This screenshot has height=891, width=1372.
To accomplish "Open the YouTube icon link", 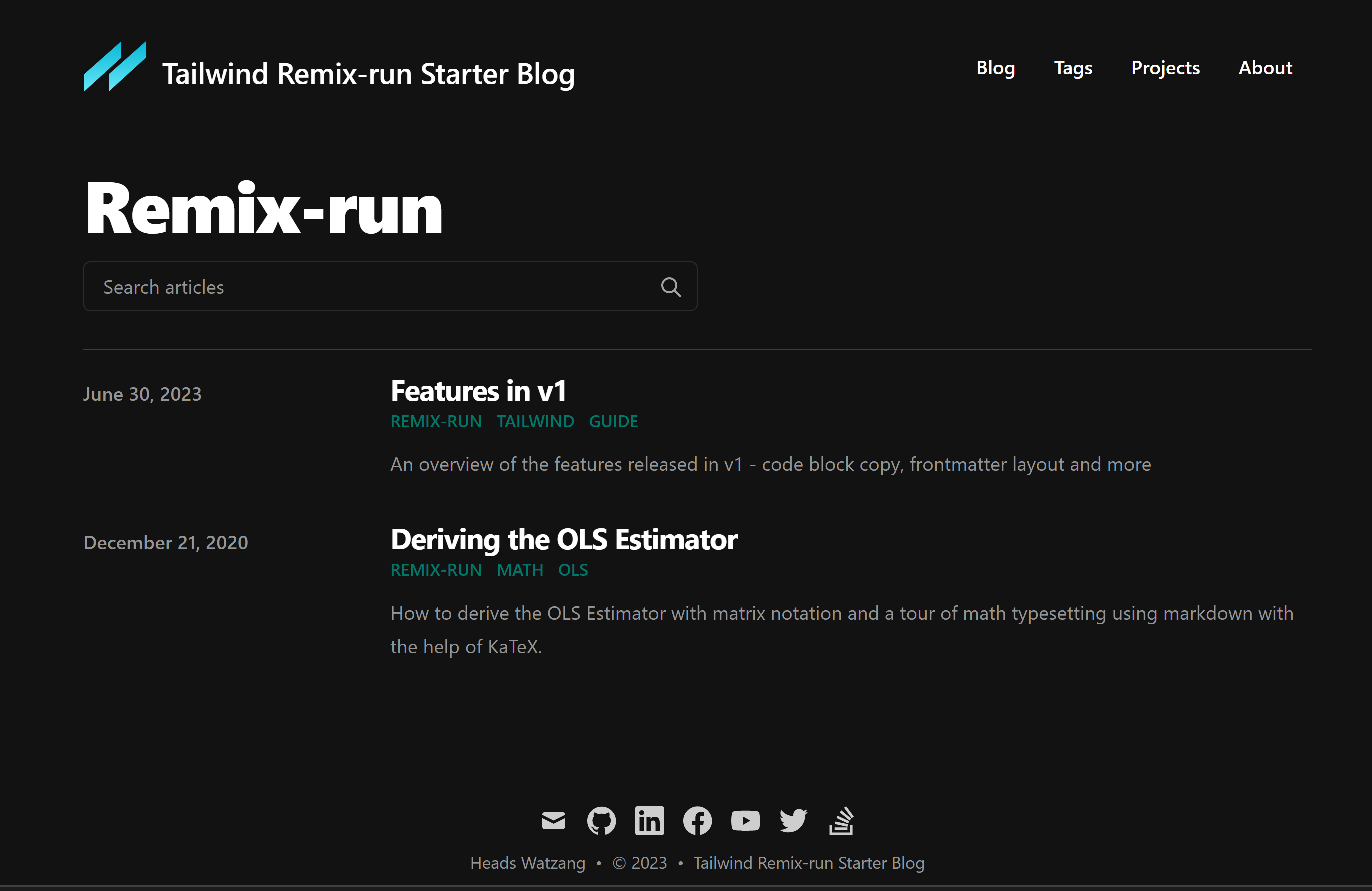I will pyautogui.click(x=745, y=820).
